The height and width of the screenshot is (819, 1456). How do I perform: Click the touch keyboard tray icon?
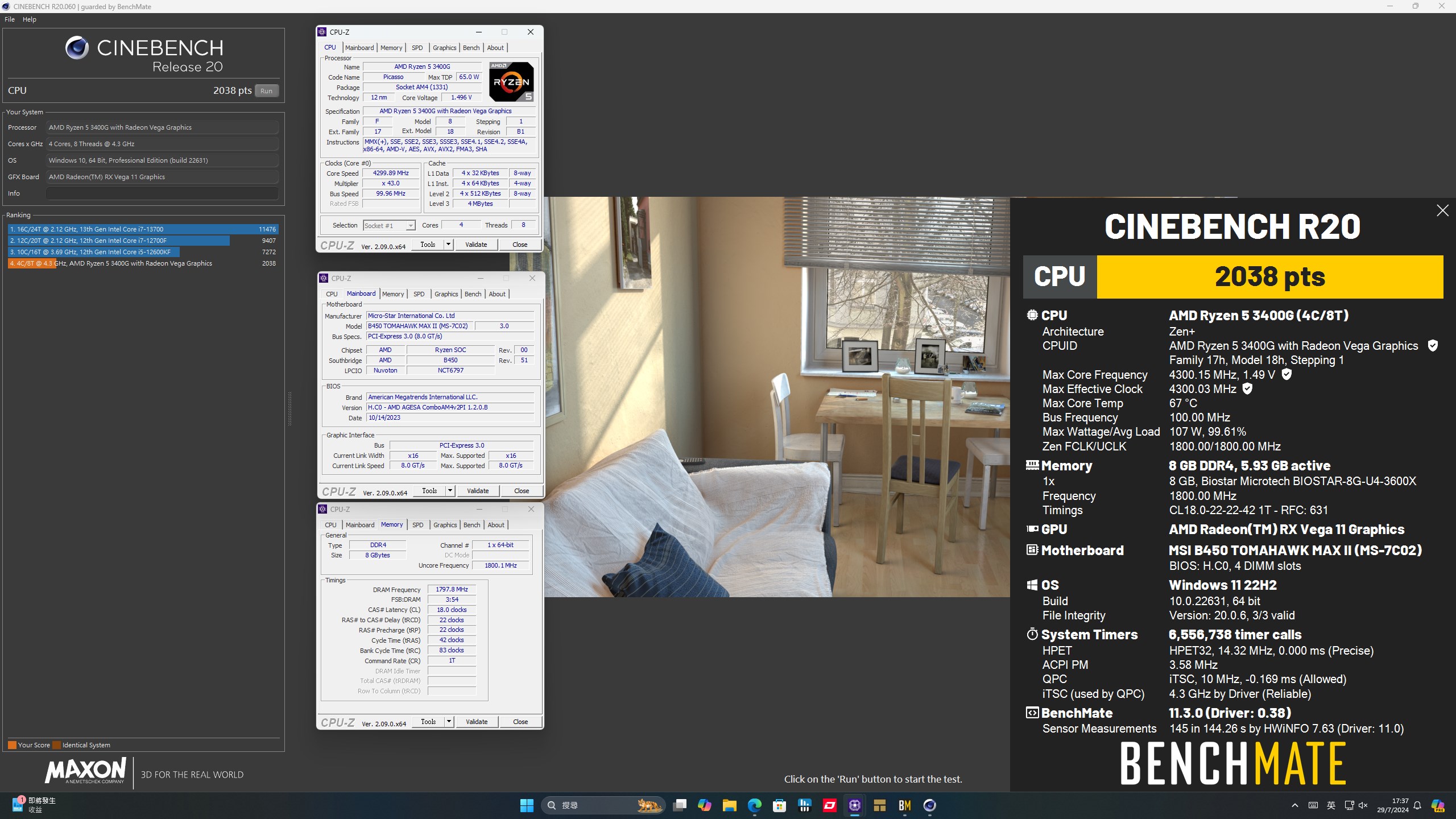pos(1313,805)
